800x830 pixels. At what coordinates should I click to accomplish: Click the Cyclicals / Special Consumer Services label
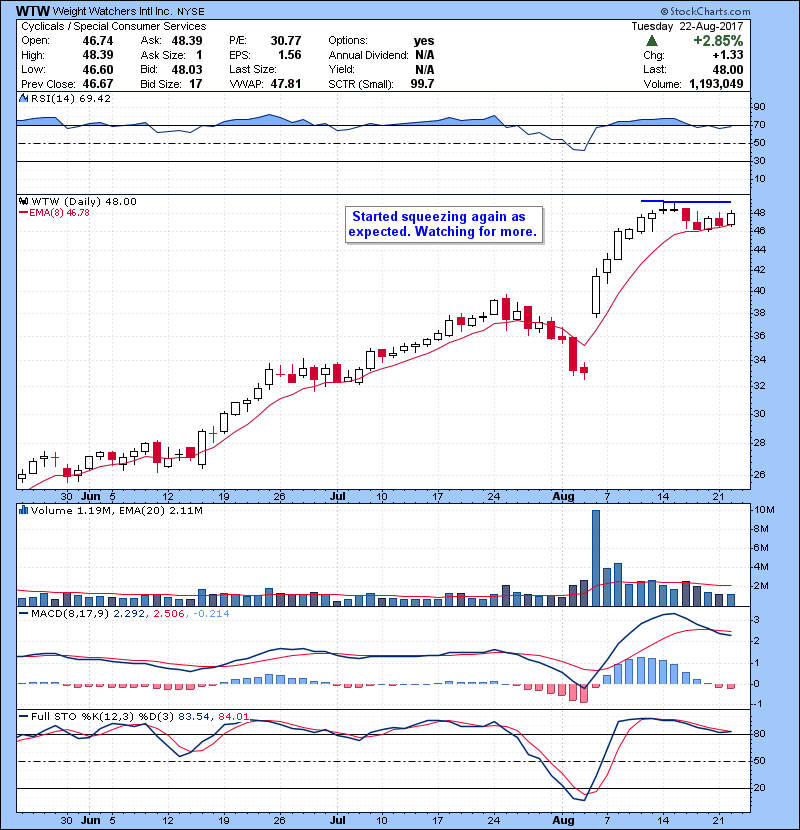pyautogui.click(x=114, y=26)
